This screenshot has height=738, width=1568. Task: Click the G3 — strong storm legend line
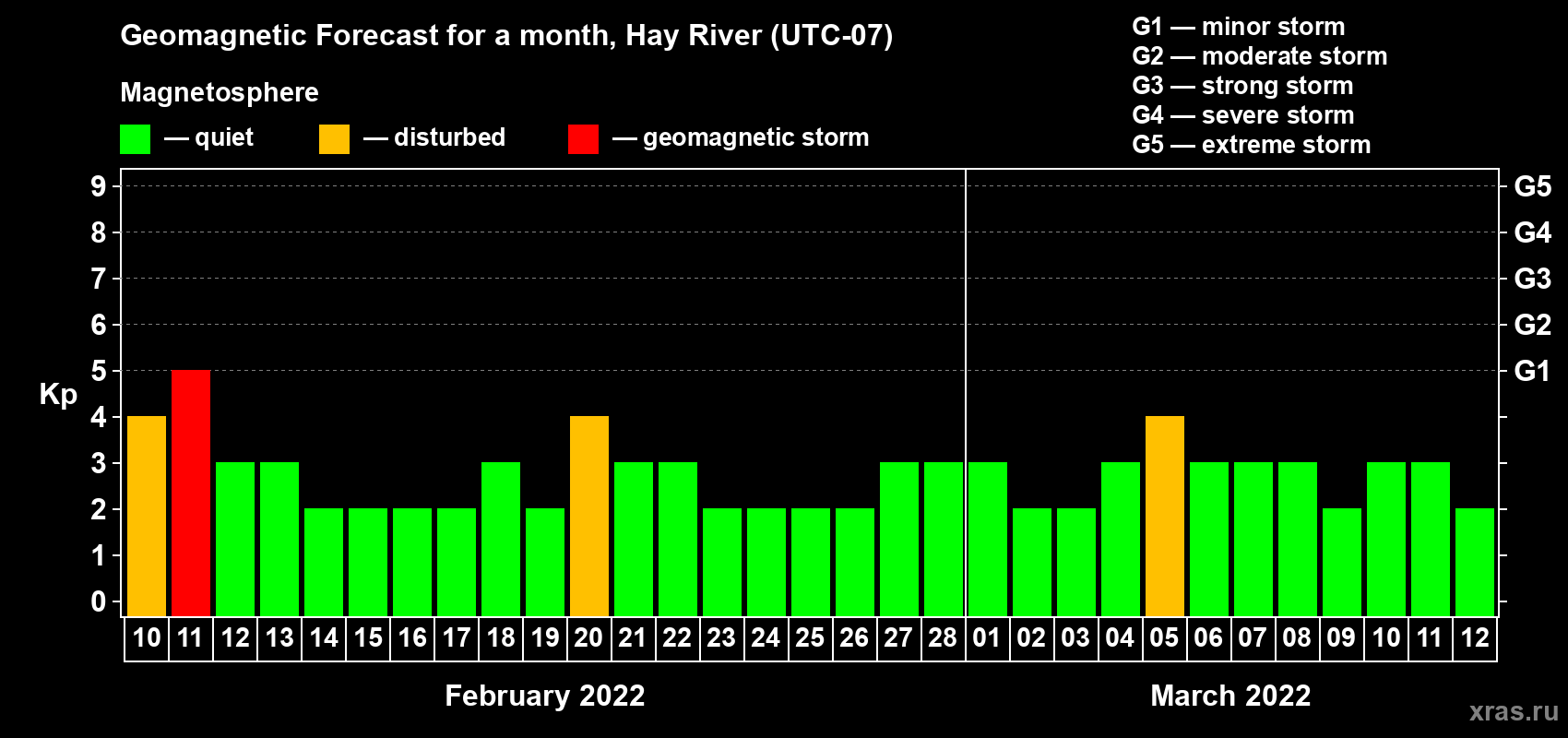(x=1243, y=86)
